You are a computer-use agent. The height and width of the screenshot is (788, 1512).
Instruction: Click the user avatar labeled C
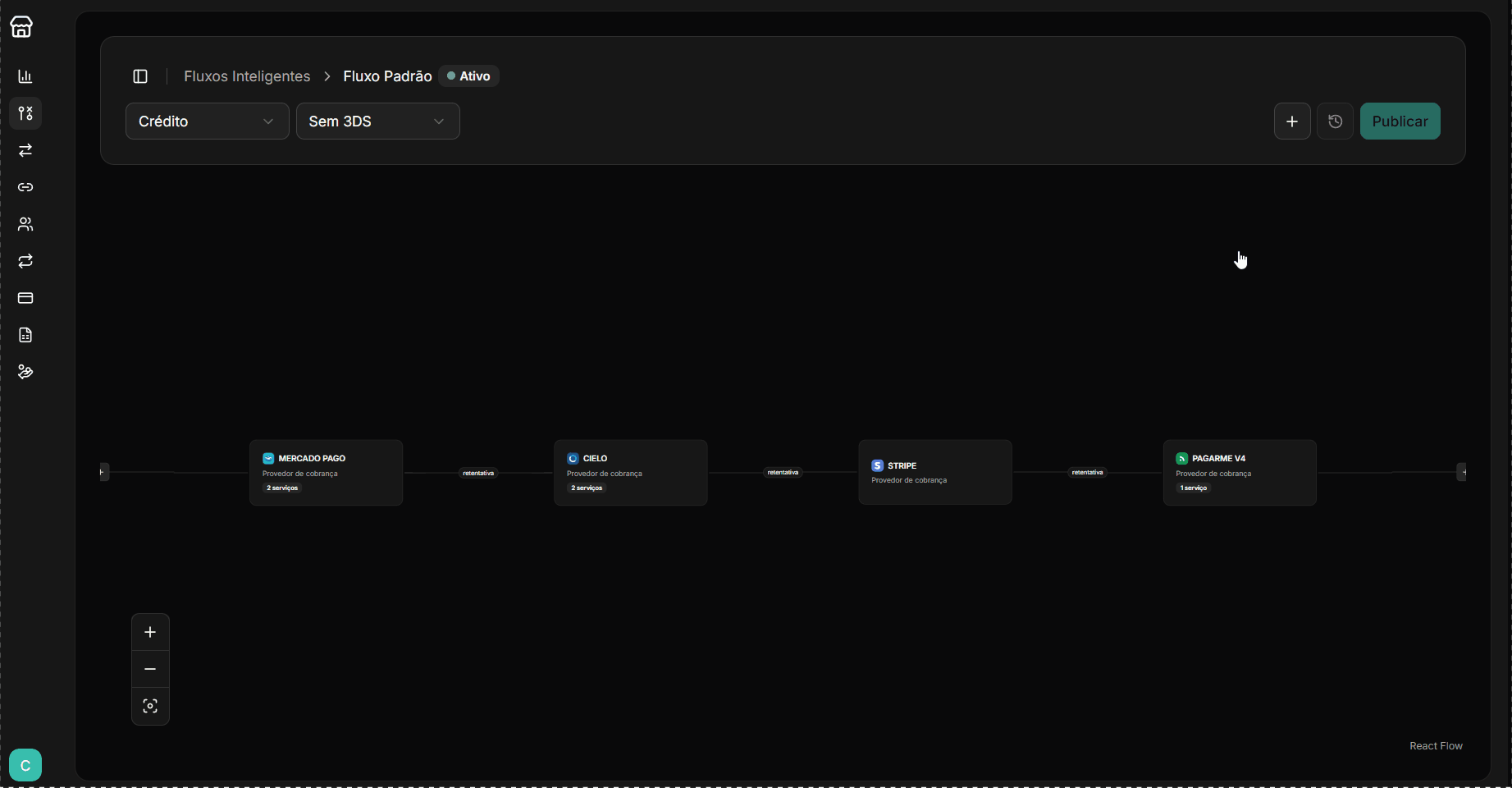click(25, 765)
